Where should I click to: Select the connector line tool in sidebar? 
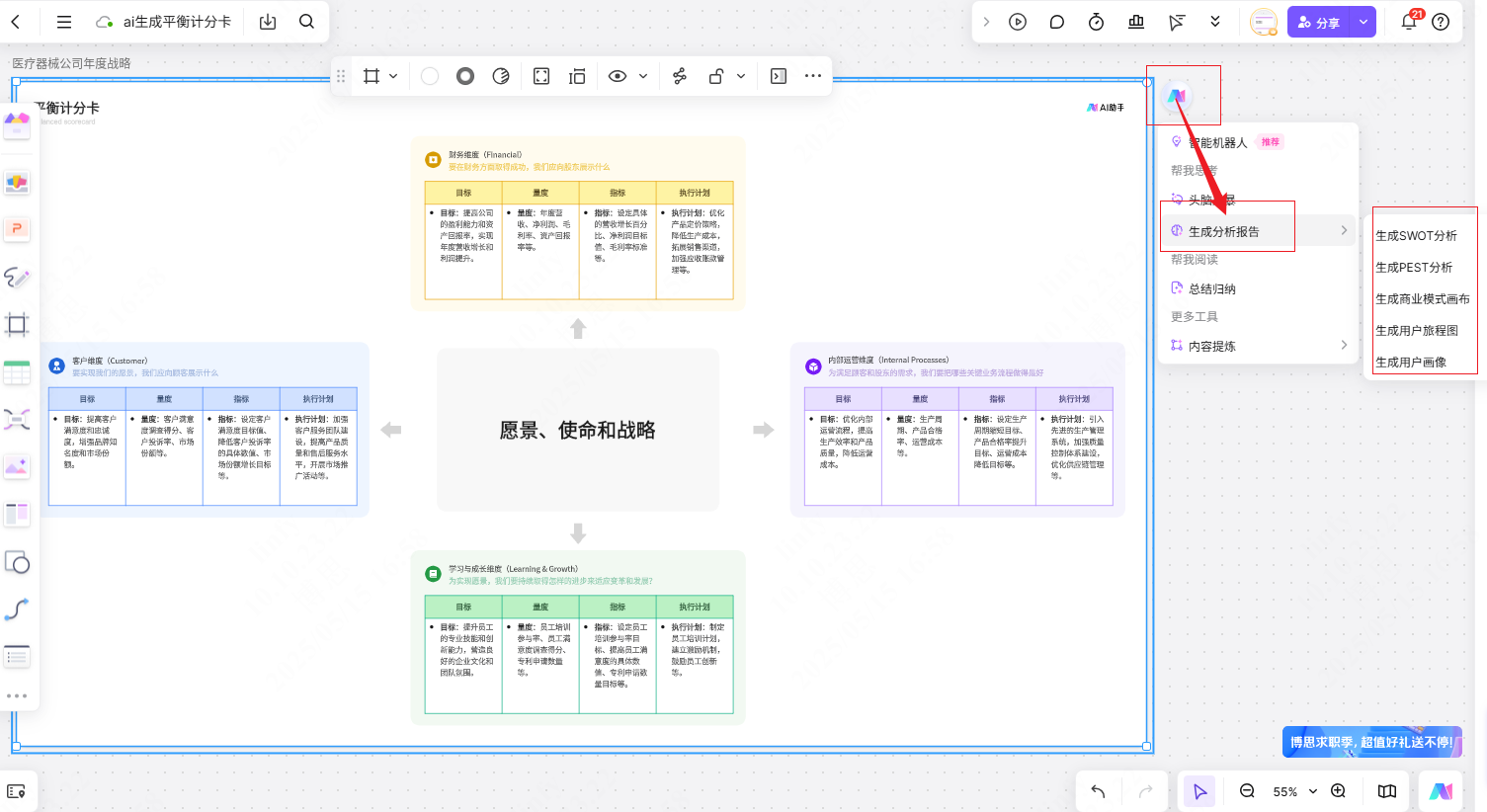tap(17, 609)
